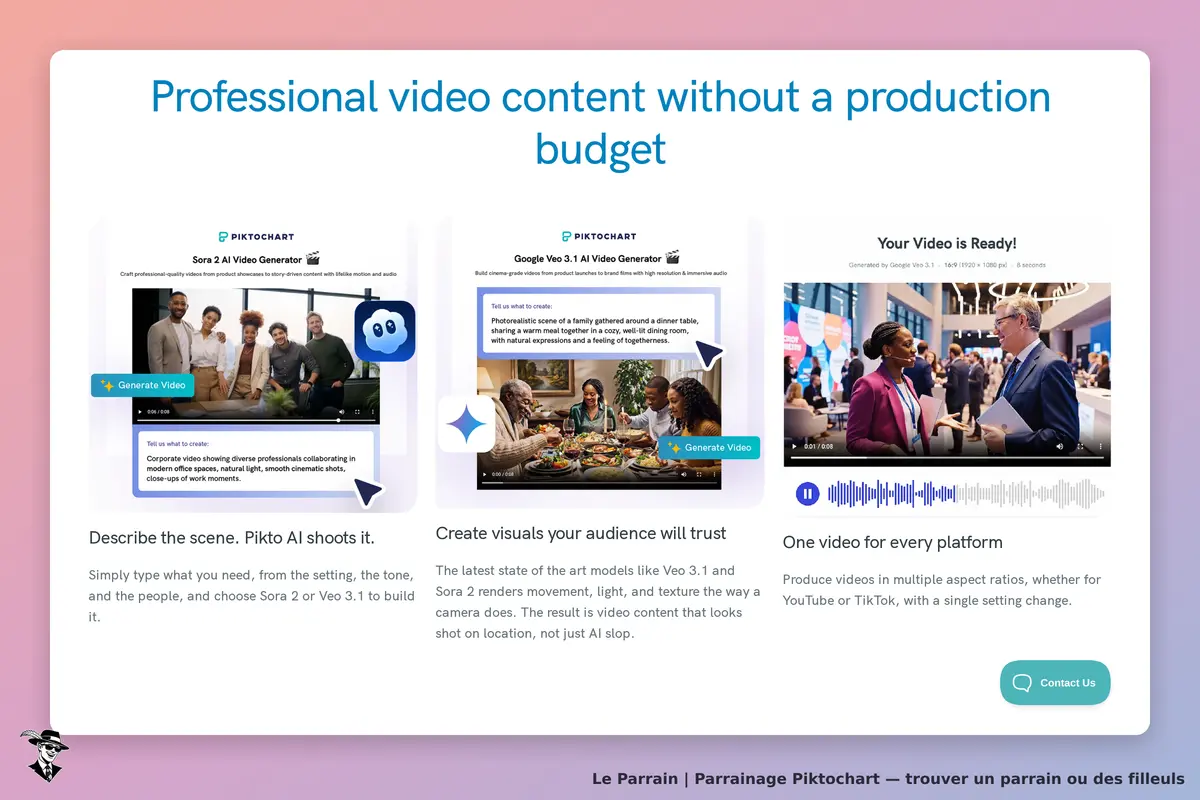The height and width of the screenshot is (800, 1200).
Task: Enter fullscreen on the conference video
Action: tap(1080, 446)
